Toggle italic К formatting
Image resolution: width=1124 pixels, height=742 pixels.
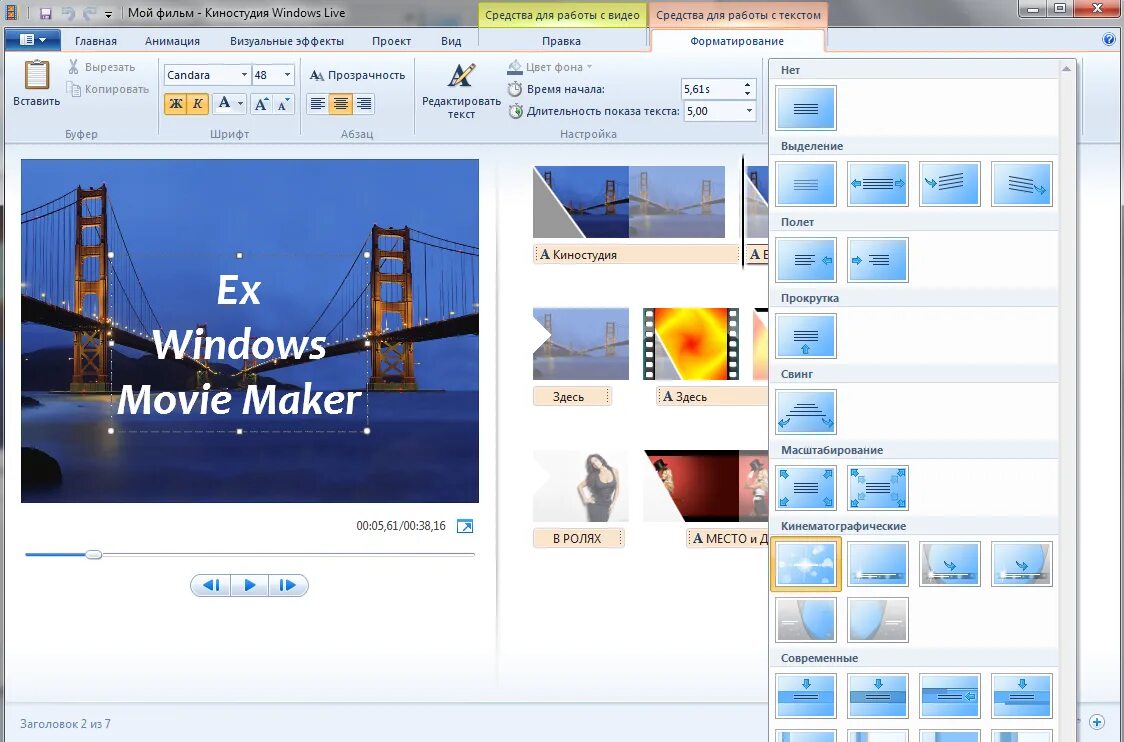[x=198, y=104]
